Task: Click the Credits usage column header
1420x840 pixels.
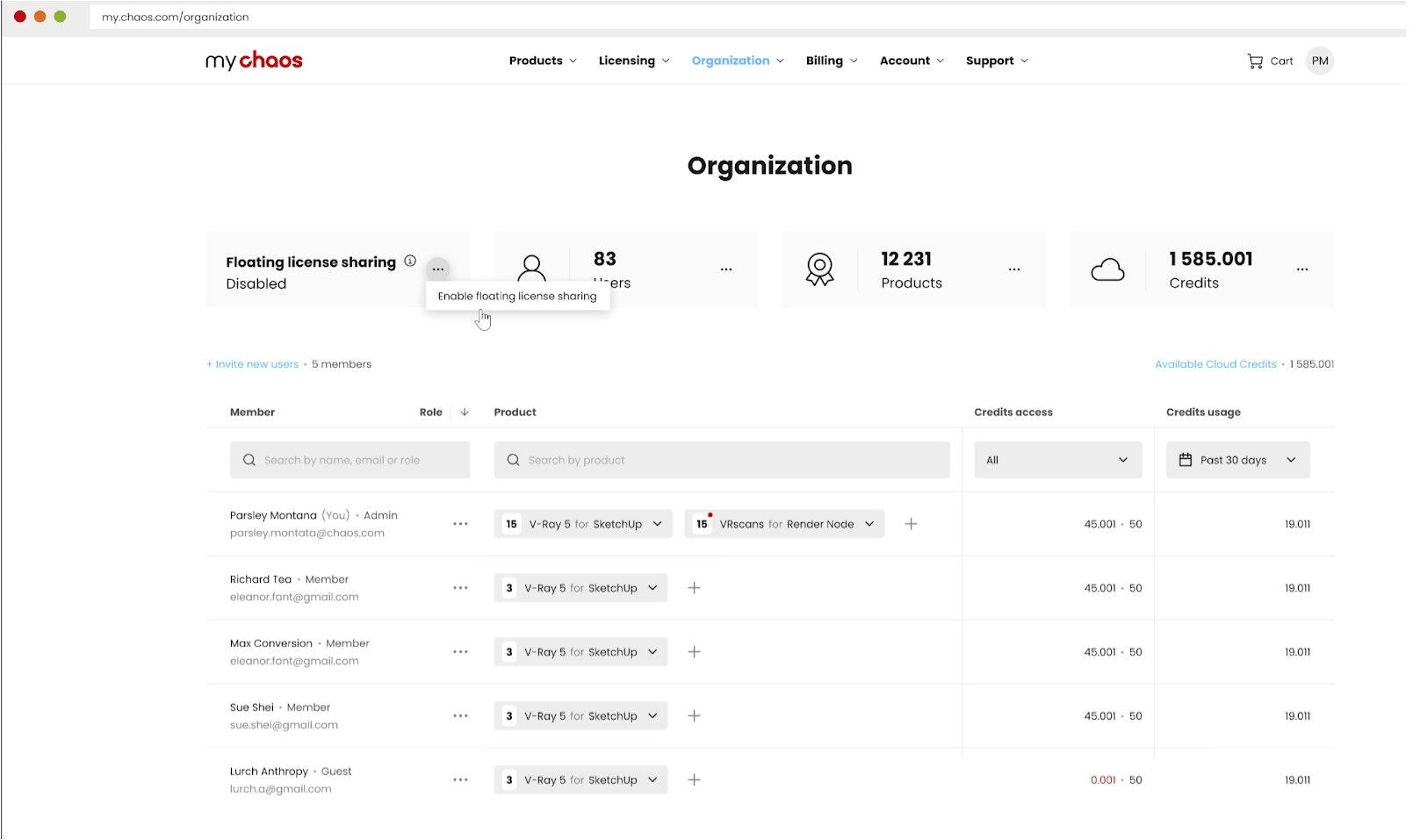Action: click(1203, 412)
